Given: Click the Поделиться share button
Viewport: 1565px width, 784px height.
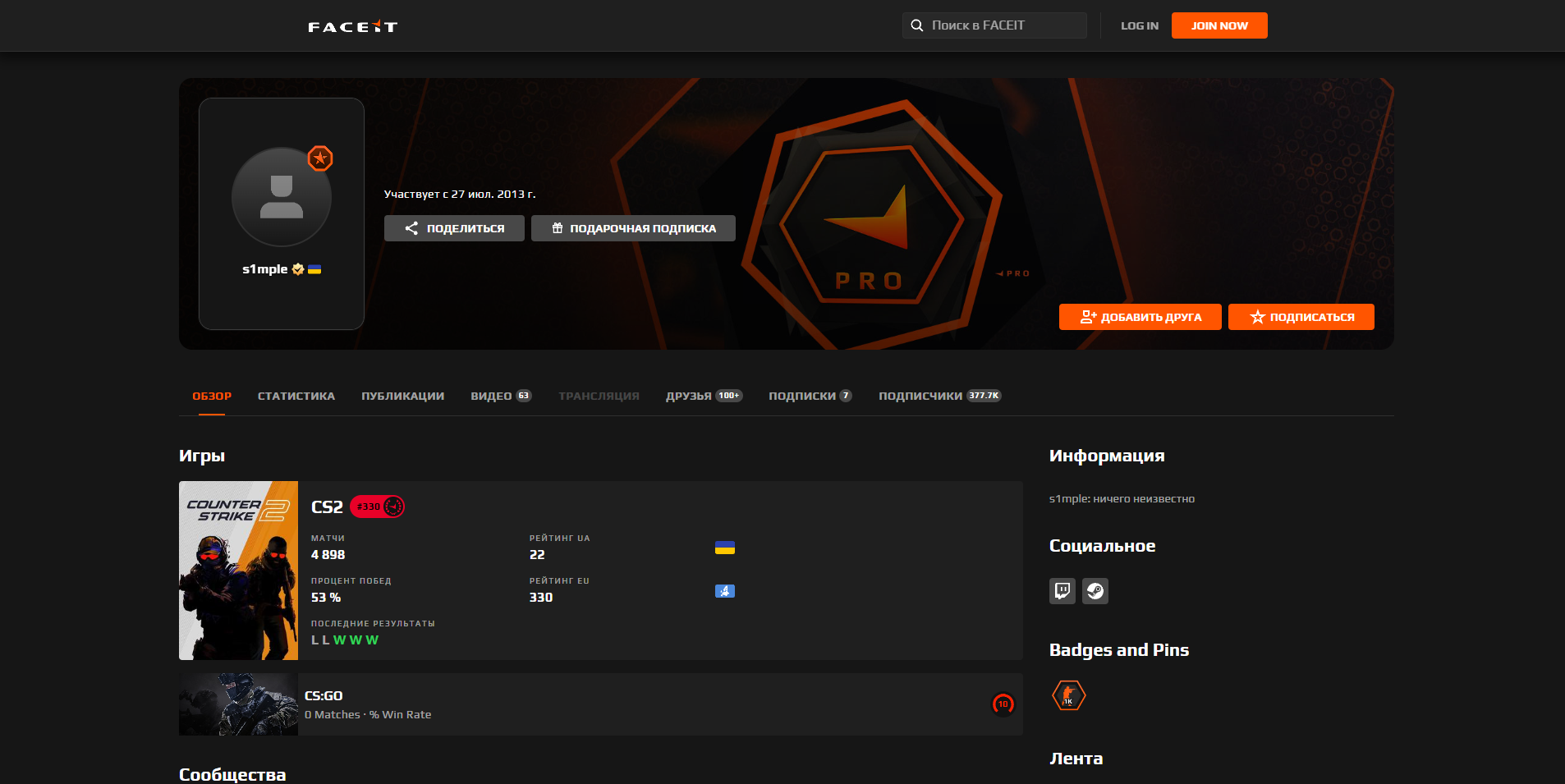Looking at the screenshot, I should [x=454, y=228].
